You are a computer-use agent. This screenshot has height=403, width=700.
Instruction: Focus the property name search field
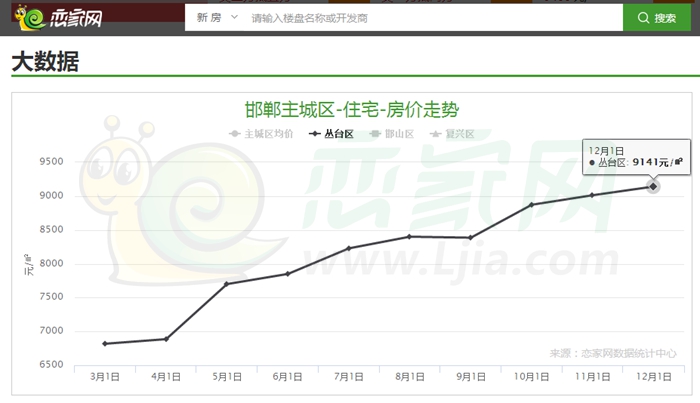coord(433,18)
